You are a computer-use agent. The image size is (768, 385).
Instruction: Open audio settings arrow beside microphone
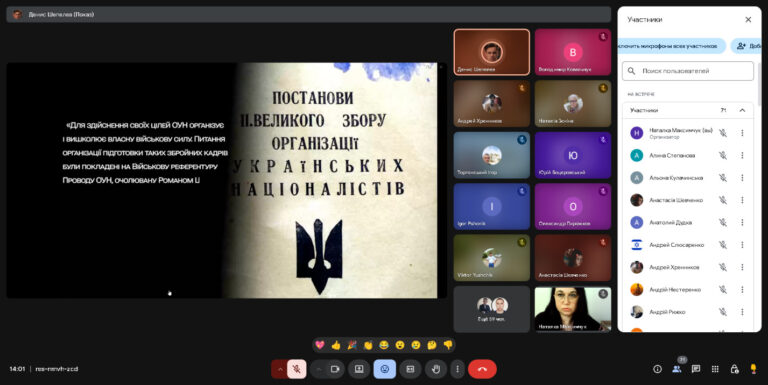pyautogui.click(x=280, y=369)
